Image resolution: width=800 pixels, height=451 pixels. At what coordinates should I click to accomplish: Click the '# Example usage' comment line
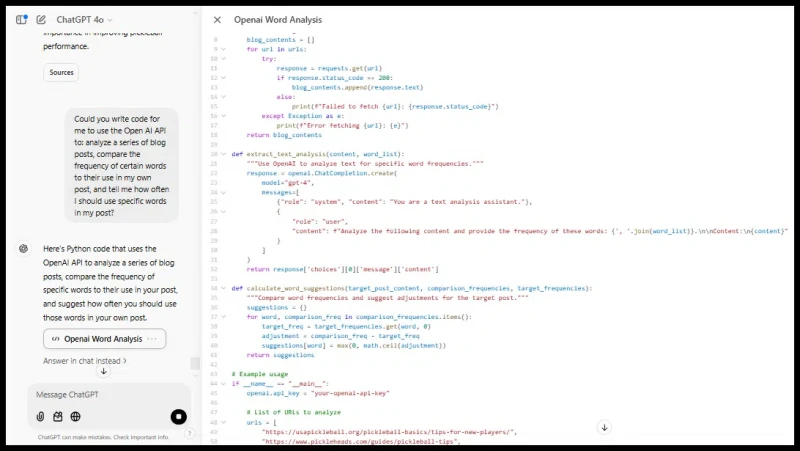tap(260, 374)
